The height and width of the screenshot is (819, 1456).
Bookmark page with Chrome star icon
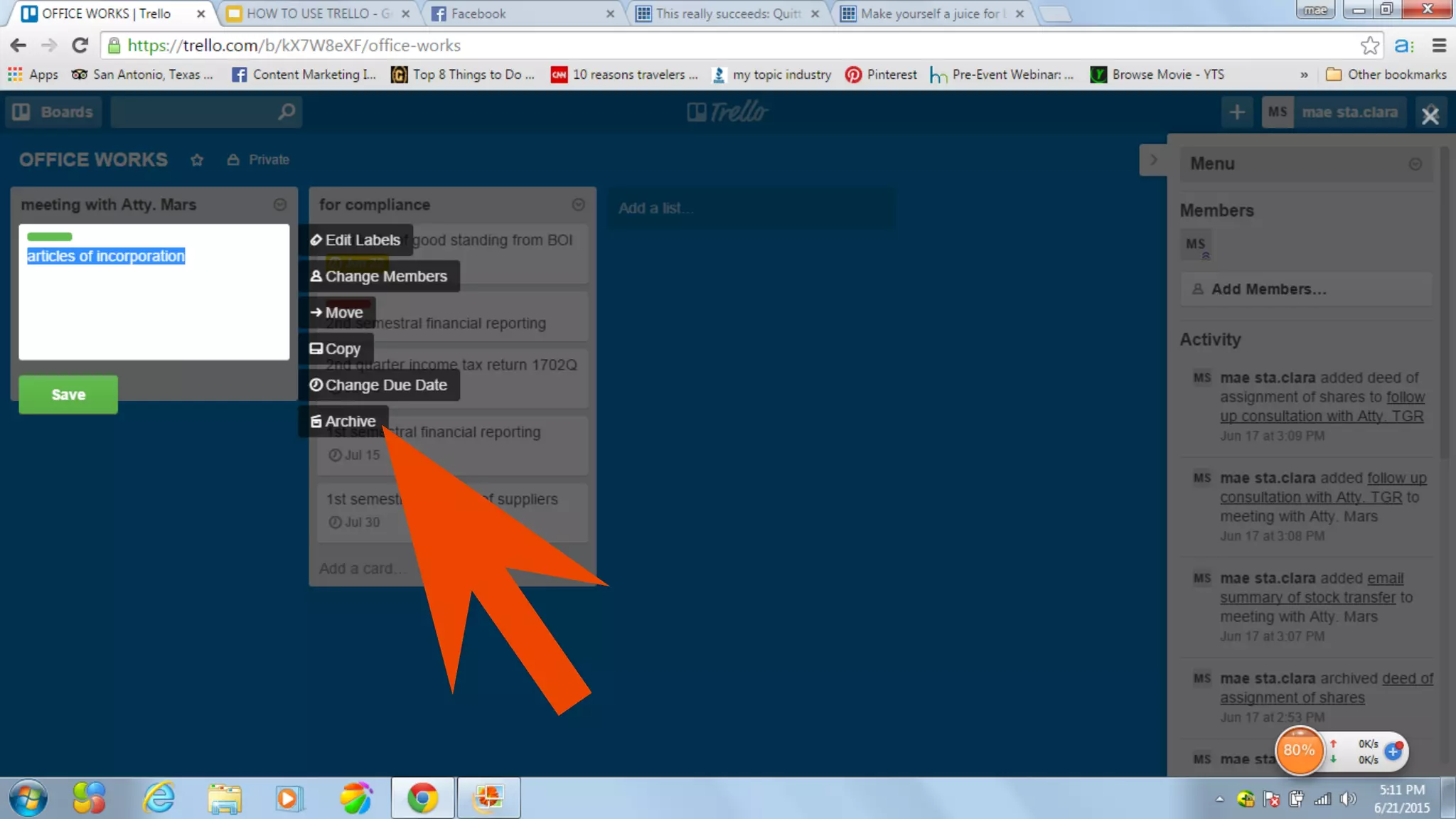(x=1369, y=45)
